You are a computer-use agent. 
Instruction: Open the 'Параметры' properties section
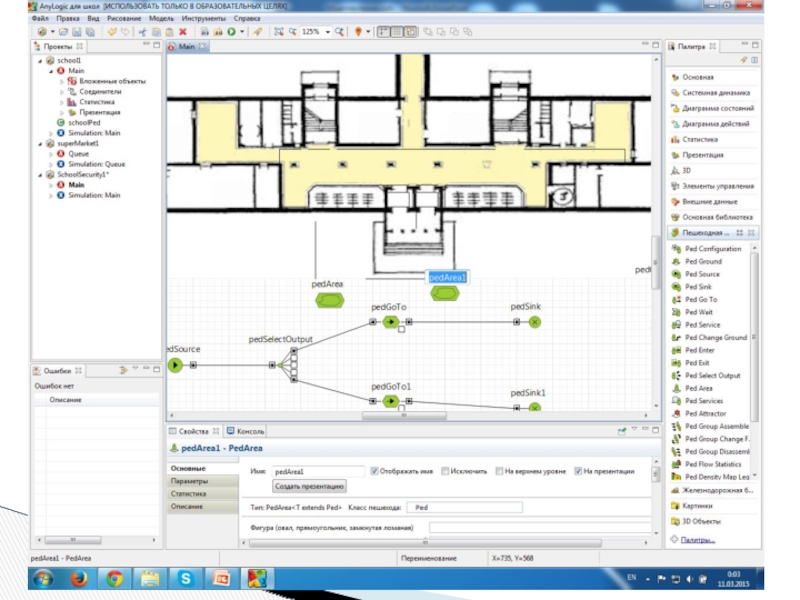tap(203, 481)
